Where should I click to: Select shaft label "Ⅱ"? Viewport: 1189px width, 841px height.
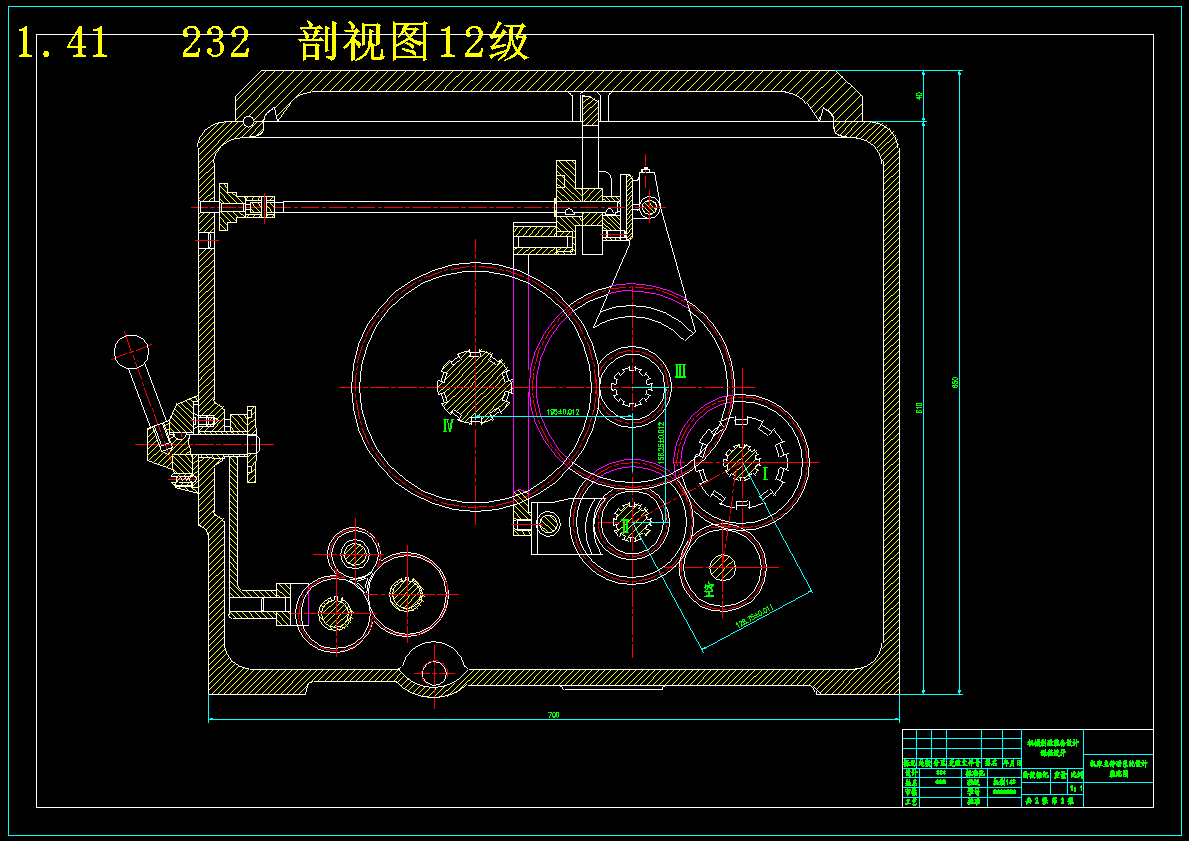pos(626,524)
